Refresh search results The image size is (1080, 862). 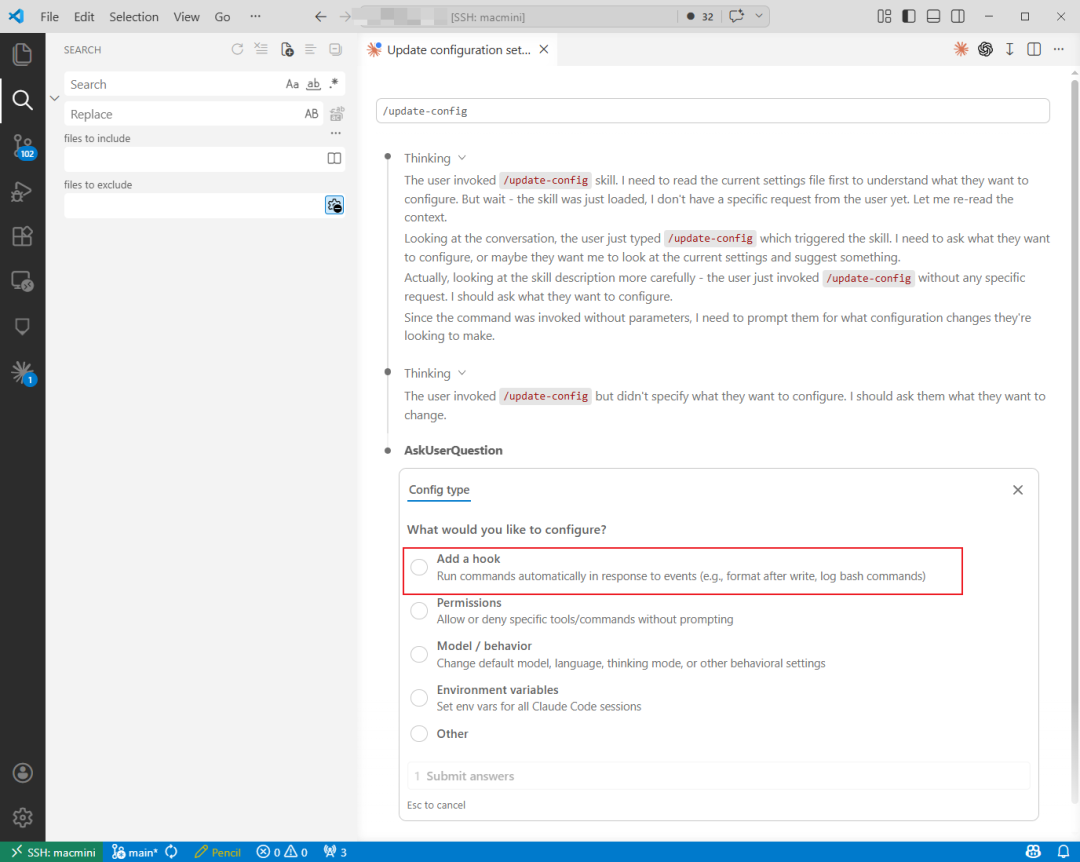[x=237, y=50]
